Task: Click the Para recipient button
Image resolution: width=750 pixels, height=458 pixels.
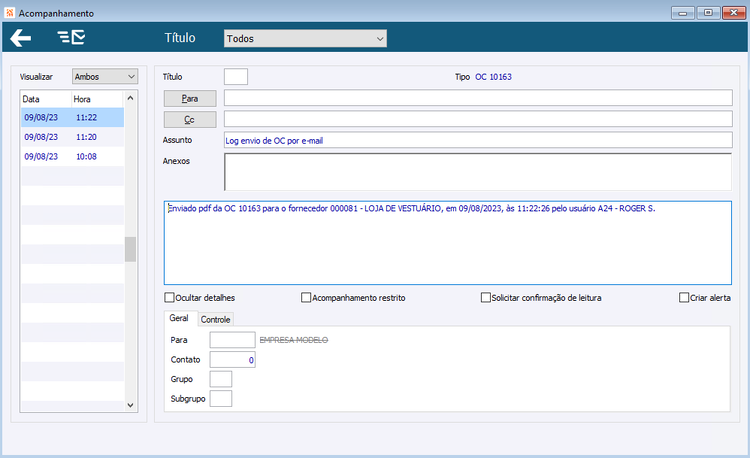Action: pos(190,98)
